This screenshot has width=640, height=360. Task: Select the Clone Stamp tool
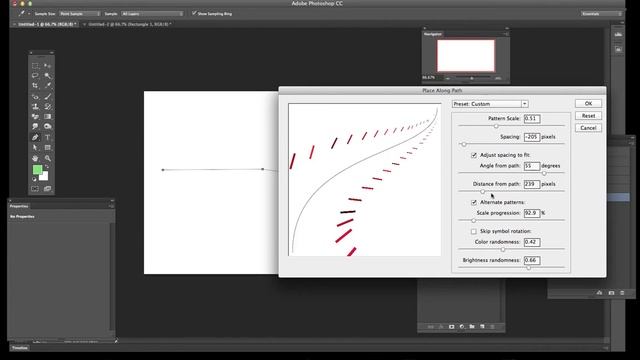click(x=35, y=107)
